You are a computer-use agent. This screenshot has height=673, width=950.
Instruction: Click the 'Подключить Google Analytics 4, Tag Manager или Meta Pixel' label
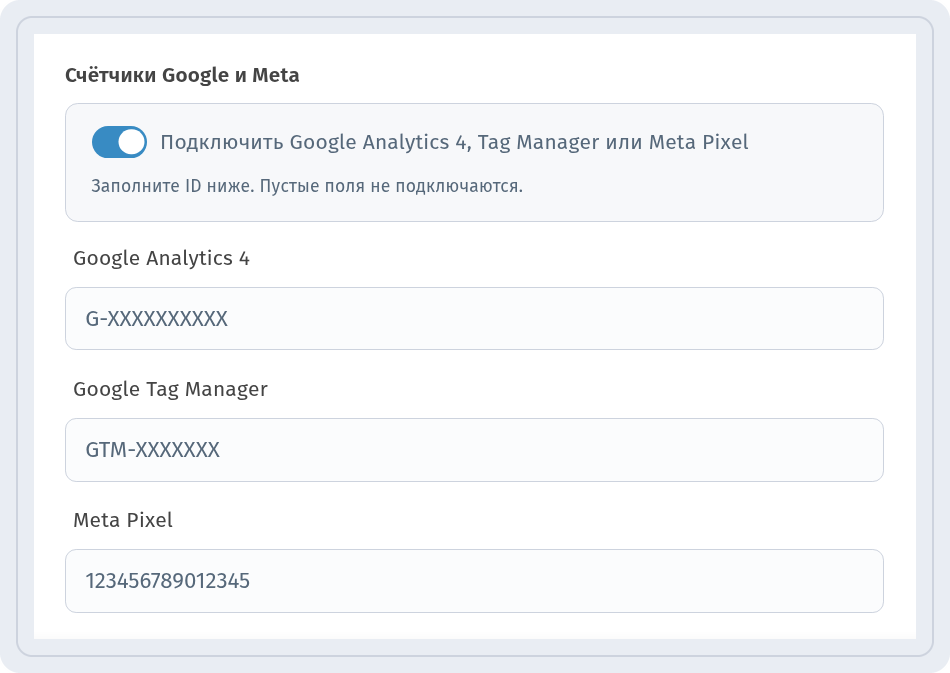[454, 142]
